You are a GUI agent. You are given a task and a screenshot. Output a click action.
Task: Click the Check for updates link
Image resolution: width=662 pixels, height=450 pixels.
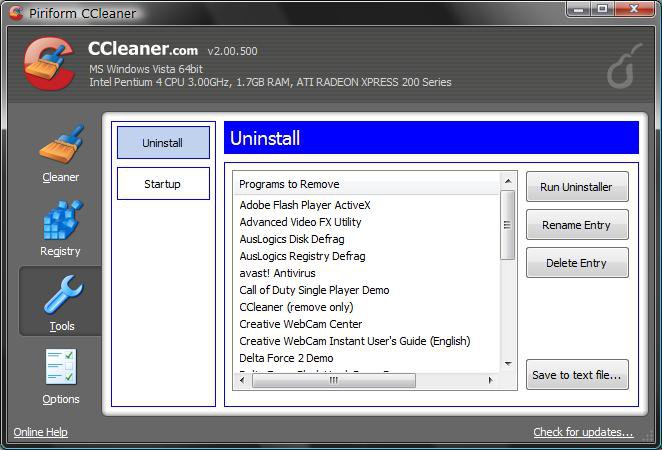[583, 432]
